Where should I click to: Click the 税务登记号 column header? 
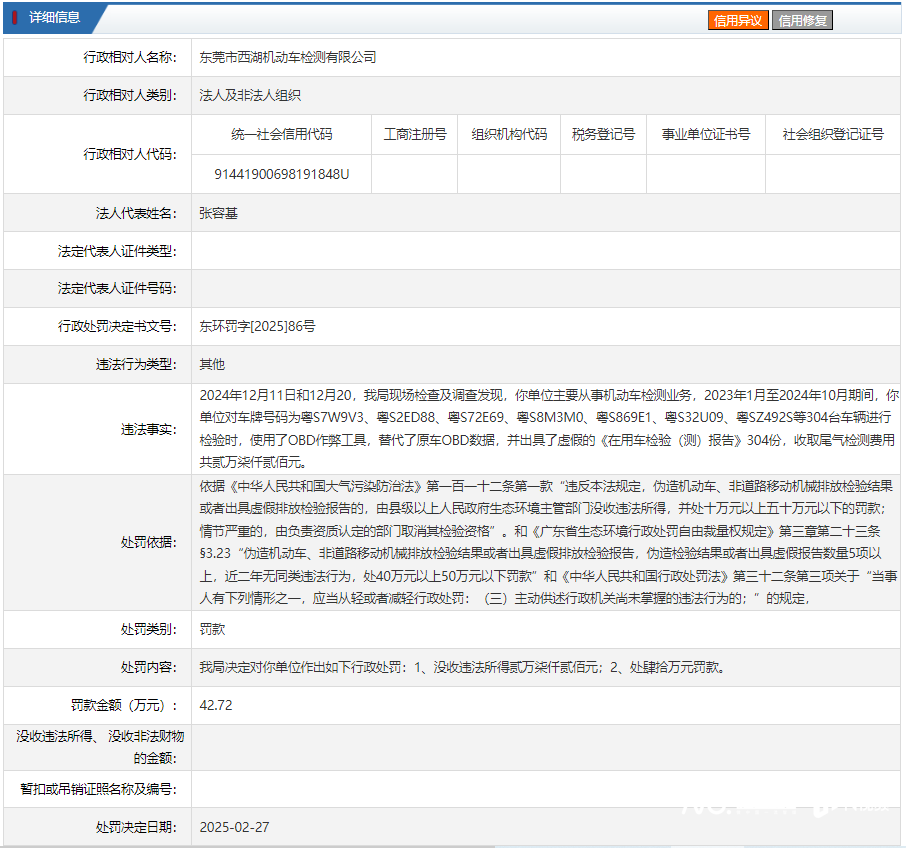603,135
